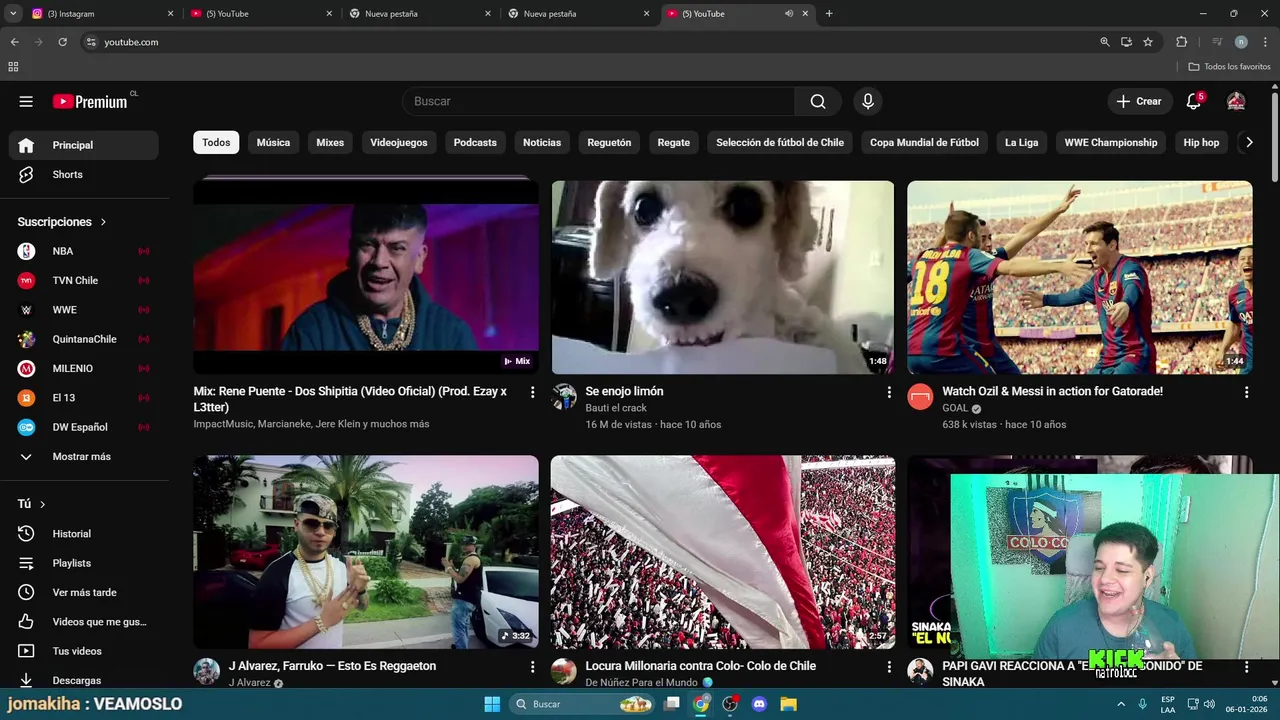The height and width of the screenshot is (720, 1280).
Task: Open J Alvarez channel link
Action: pyautogui.click(x=250, y=683)
